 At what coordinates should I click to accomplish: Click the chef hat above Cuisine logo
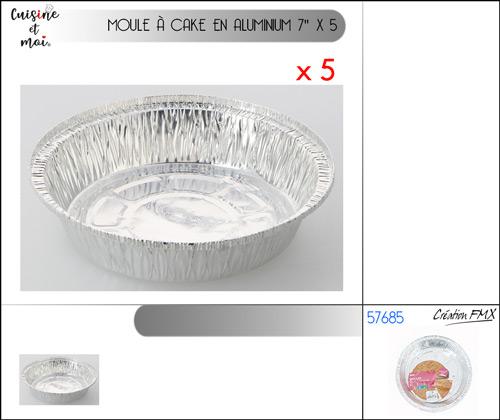[49, 8]
